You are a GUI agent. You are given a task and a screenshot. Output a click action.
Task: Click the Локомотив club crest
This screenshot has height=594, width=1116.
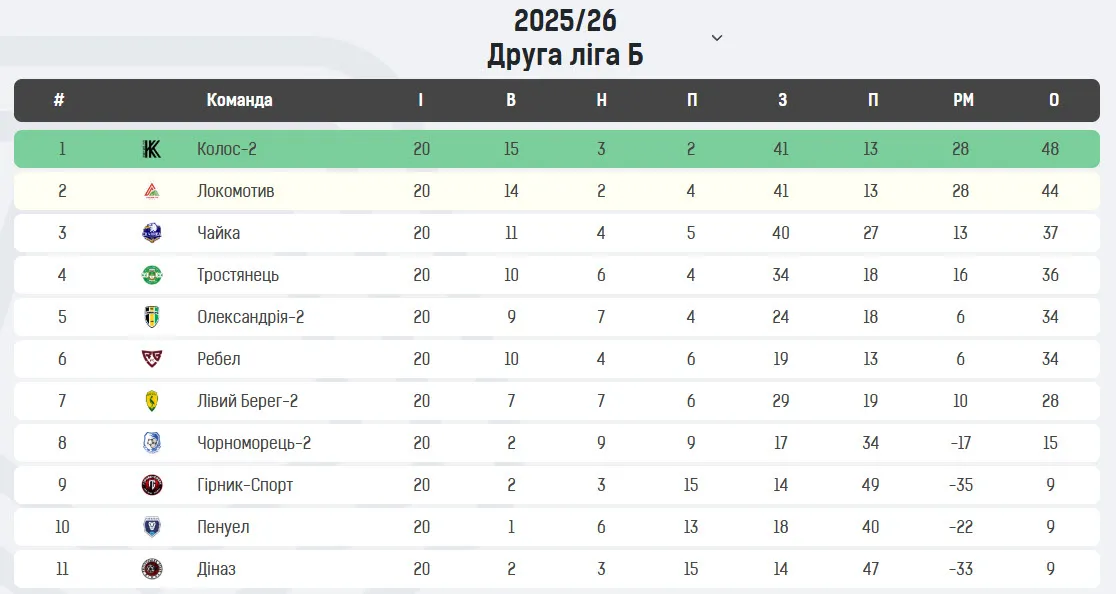coord(152,191)
